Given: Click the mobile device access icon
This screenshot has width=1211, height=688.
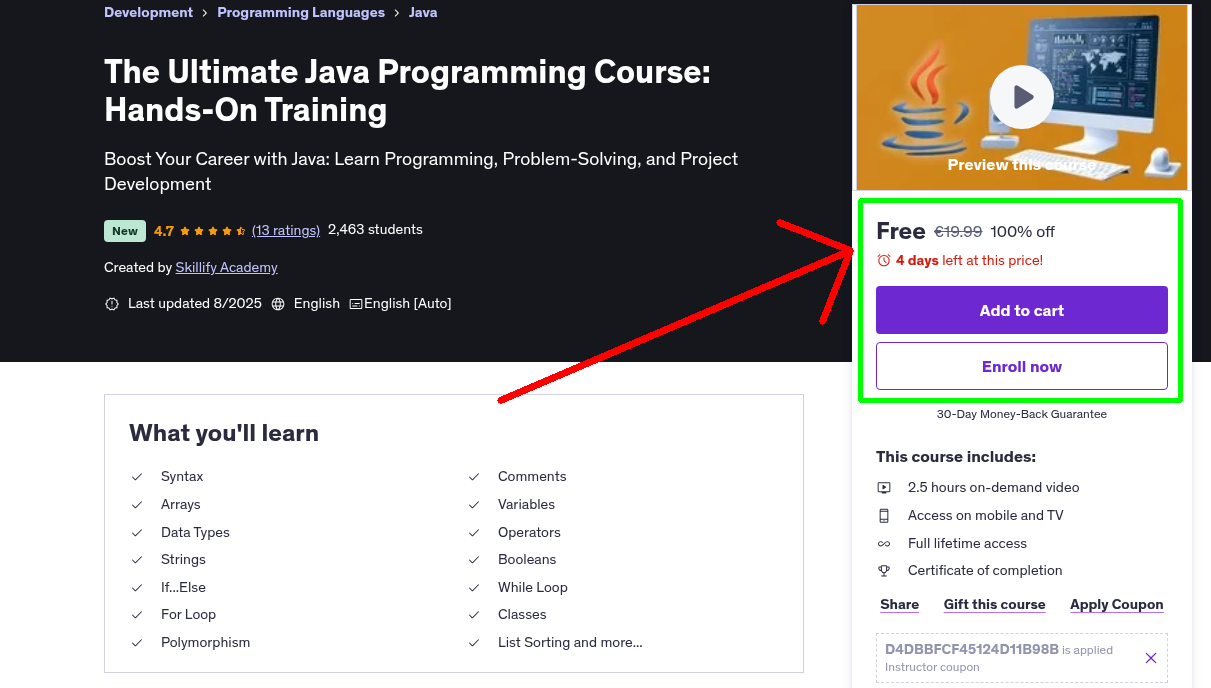Looking at the screenshot, I should 884,516.
